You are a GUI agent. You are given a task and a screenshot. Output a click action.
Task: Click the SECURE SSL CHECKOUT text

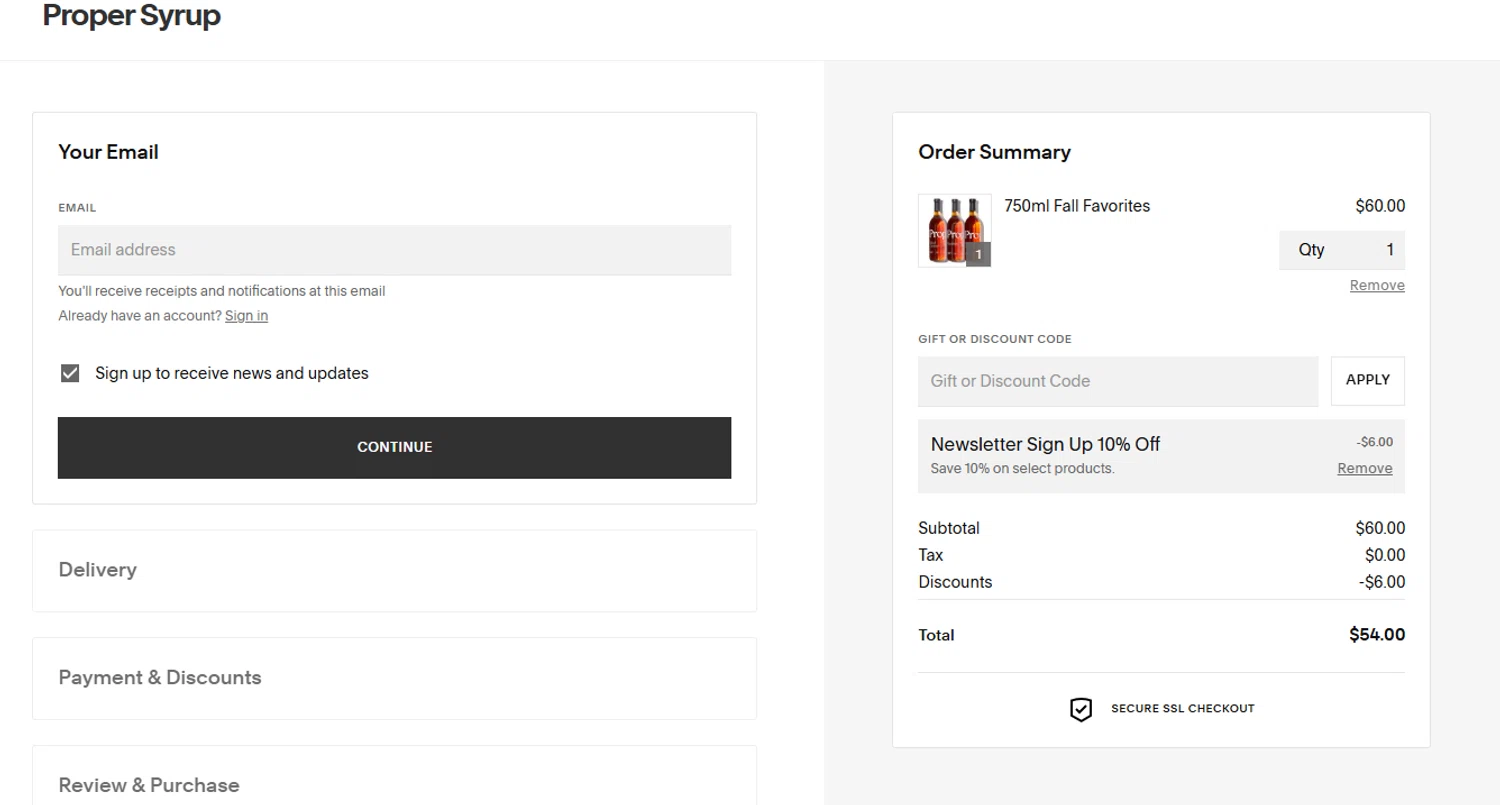click(1182, 709)
